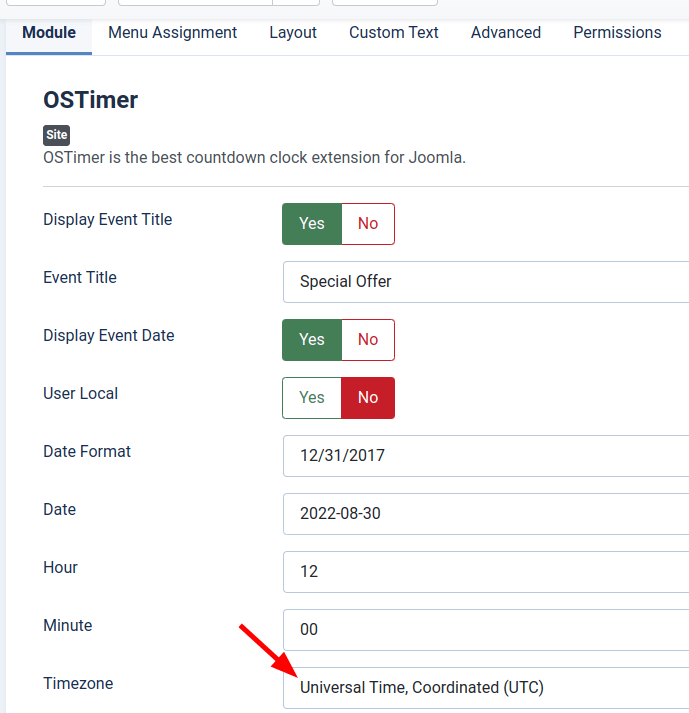This screenshot has width=689, height=713.
Task: Open the Minute selector showing 00
Action: [486, 630]
